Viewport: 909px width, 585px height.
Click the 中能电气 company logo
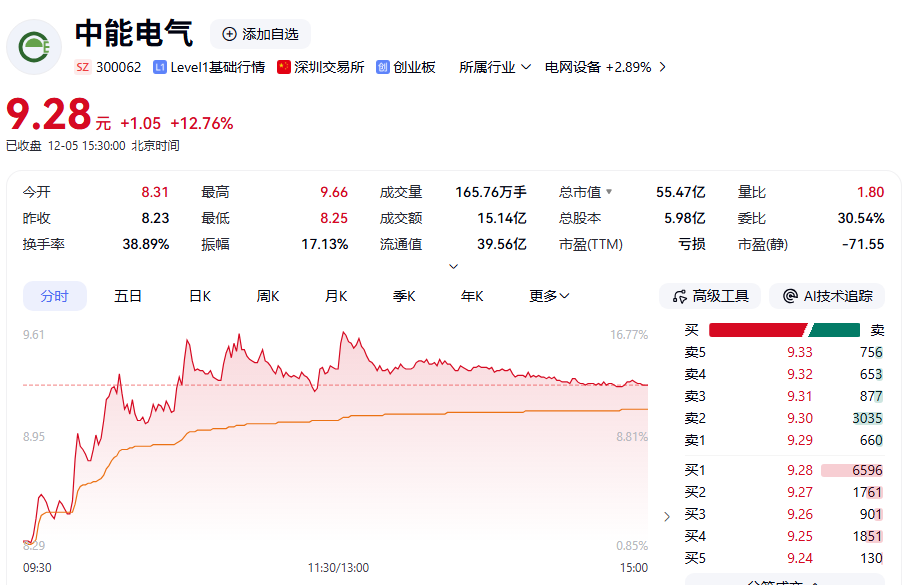tap(34, 47)
